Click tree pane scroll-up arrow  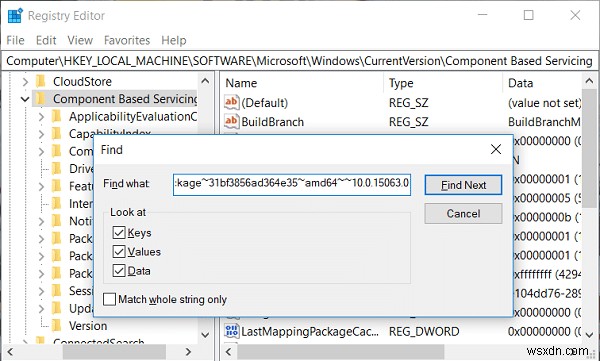(205, 81)
